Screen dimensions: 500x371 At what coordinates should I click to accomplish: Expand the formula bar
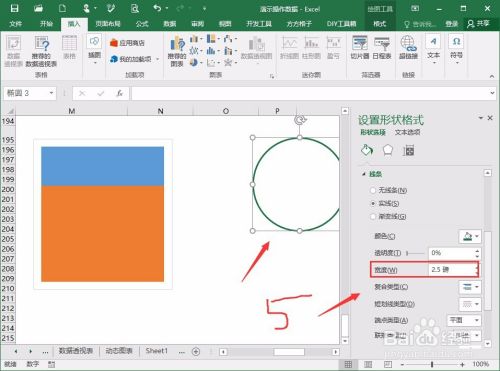(x=492, y=93)
